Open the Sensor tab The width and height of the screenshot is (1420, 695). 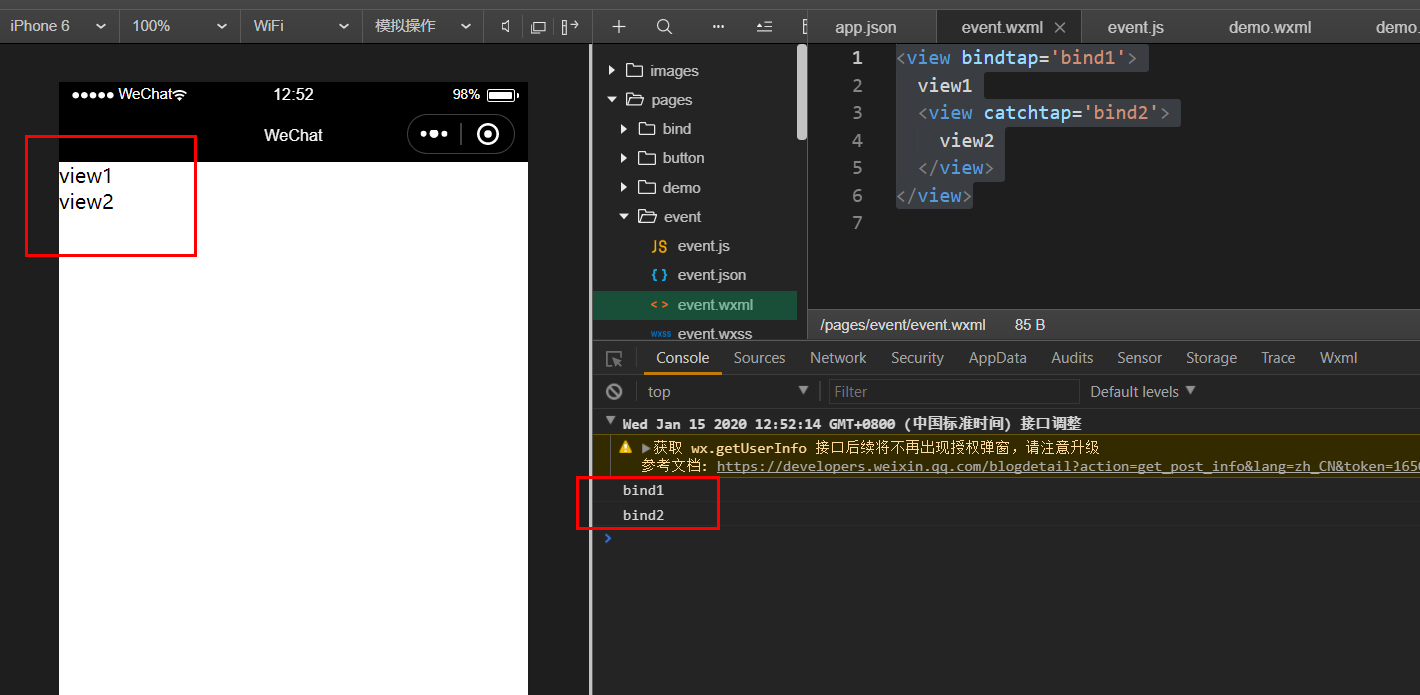[x=1139, y=358]
